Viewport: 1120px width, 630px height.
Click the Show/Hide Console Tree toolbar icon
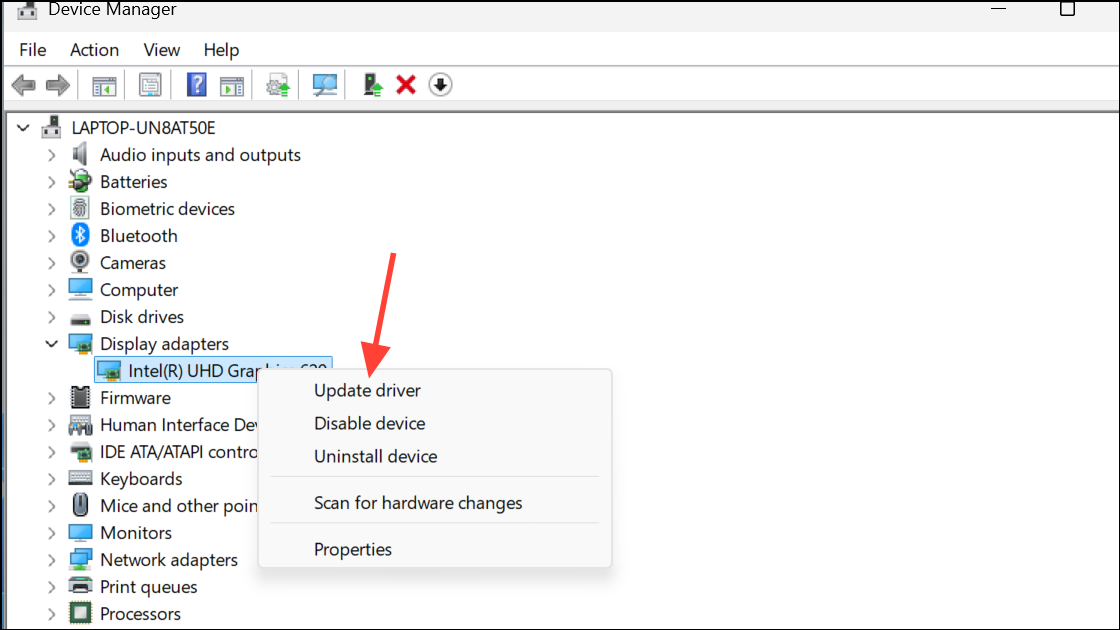[103, 84]
